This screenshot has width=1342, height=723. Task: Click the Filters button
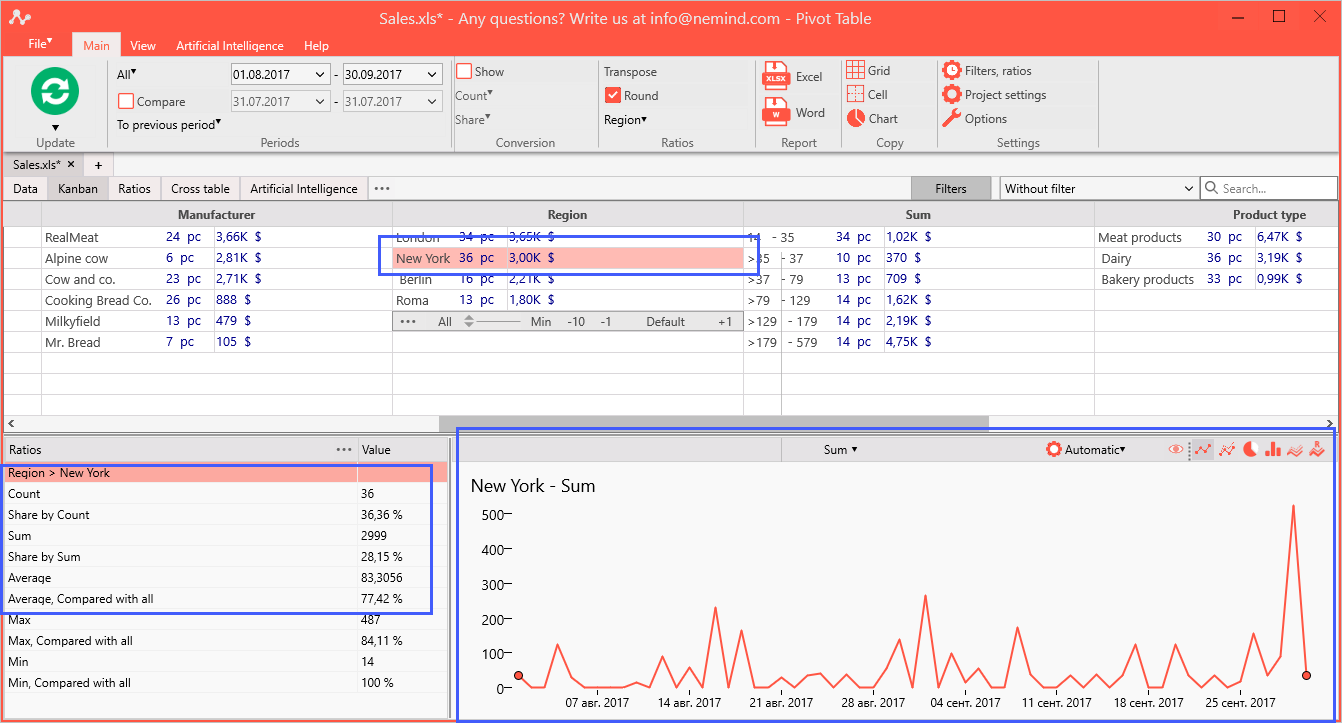[x=951, y=188]
